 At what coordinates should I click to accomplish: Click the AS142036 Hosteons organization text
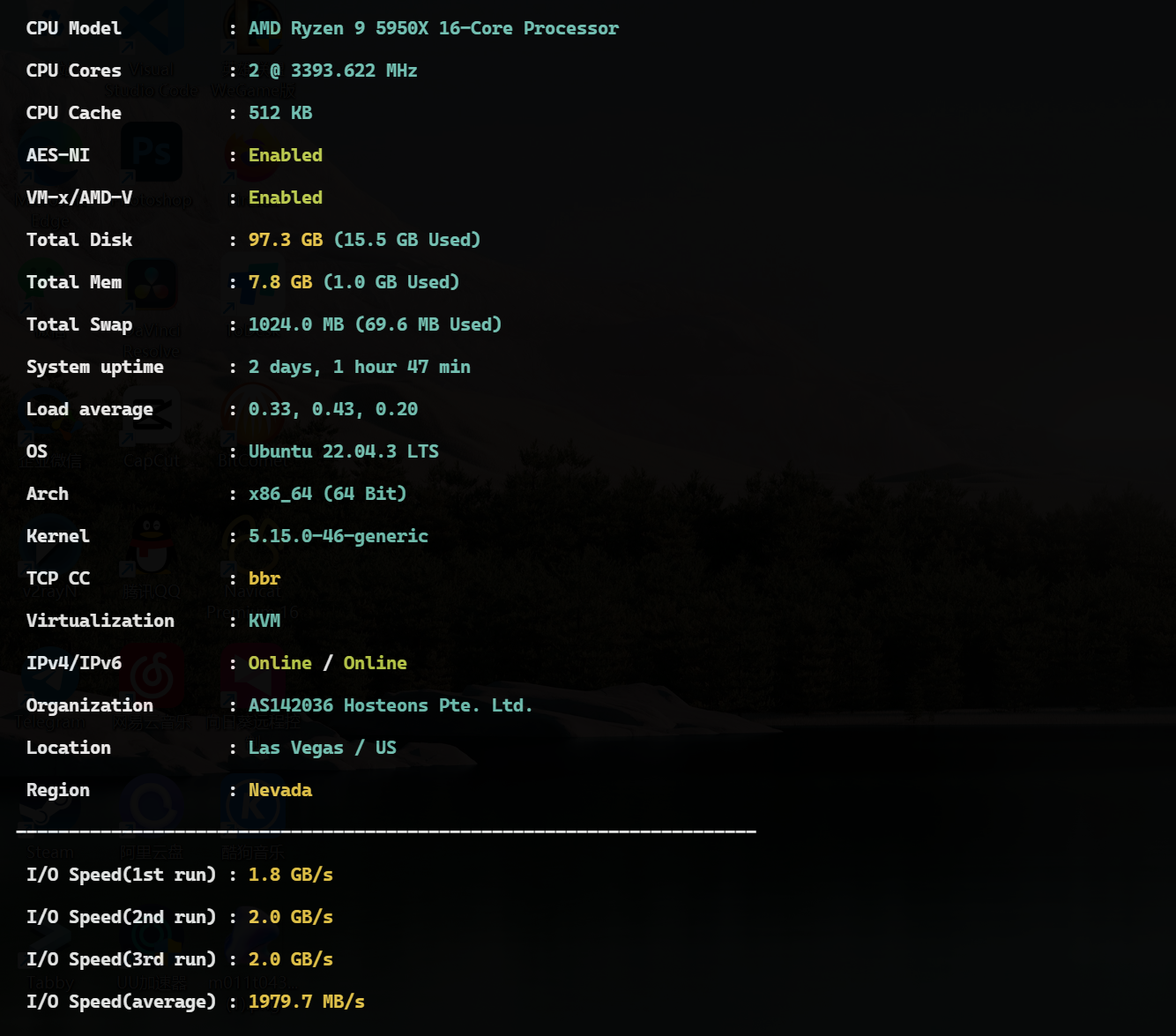tap(390, 705)
